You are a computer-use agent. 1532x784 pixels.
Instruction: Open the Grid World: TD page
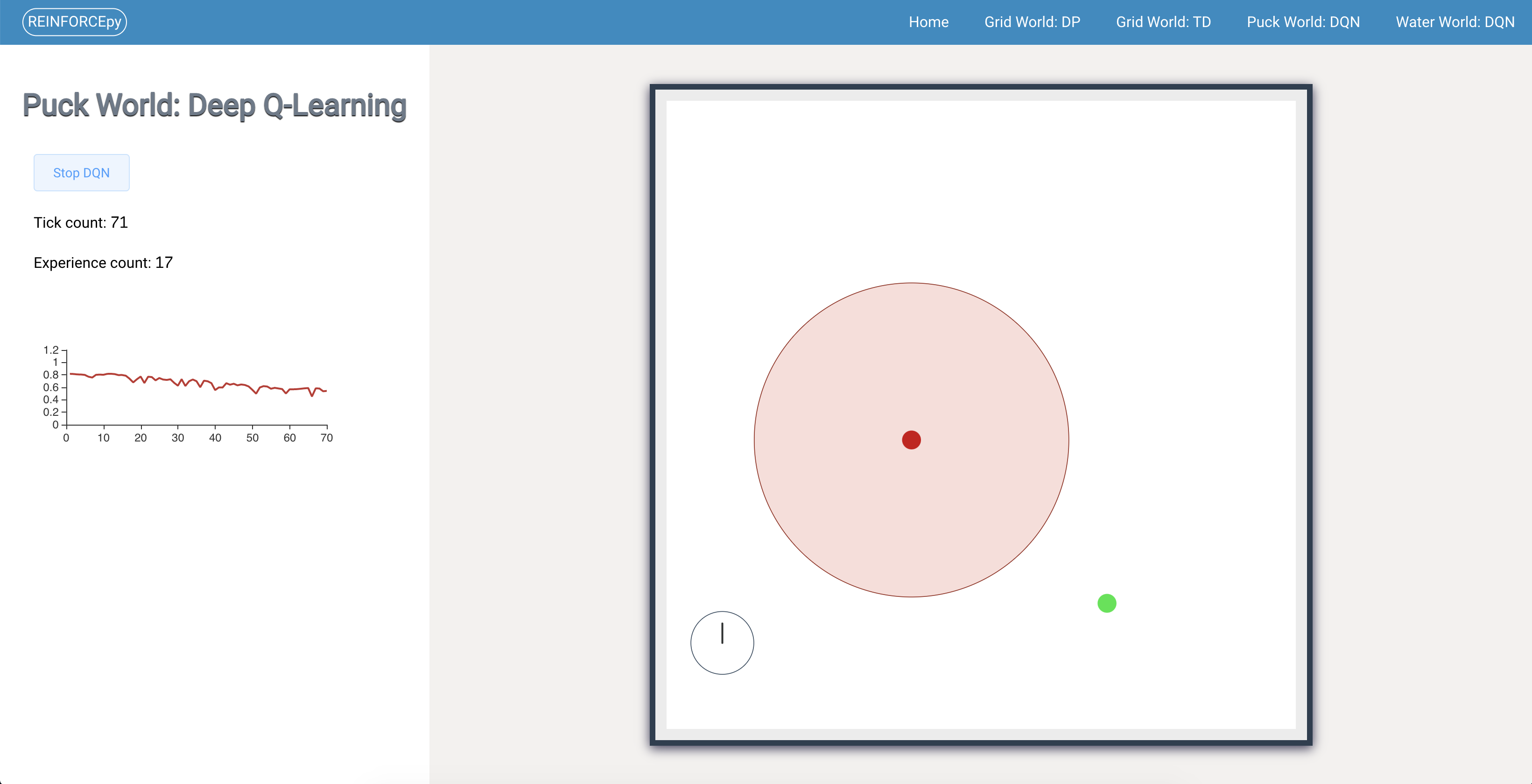pyautogui.click(x=1163, y=22)
